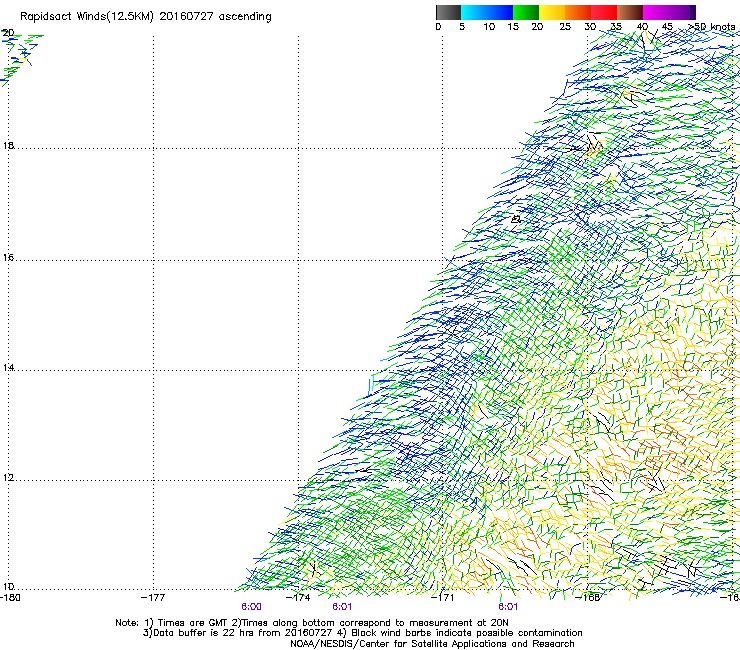Image resolution: width=740 pixels, height=650 pixels.
Task: Select the '10' color bar scale label
Action: point(489,27)
